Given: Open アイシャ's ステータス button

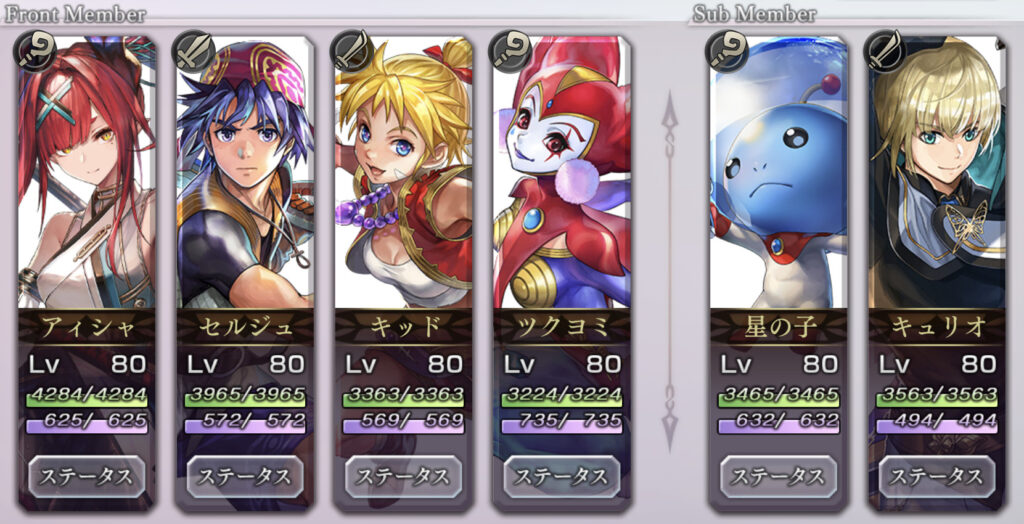Looking at the screenshot, I should point(87,477).
